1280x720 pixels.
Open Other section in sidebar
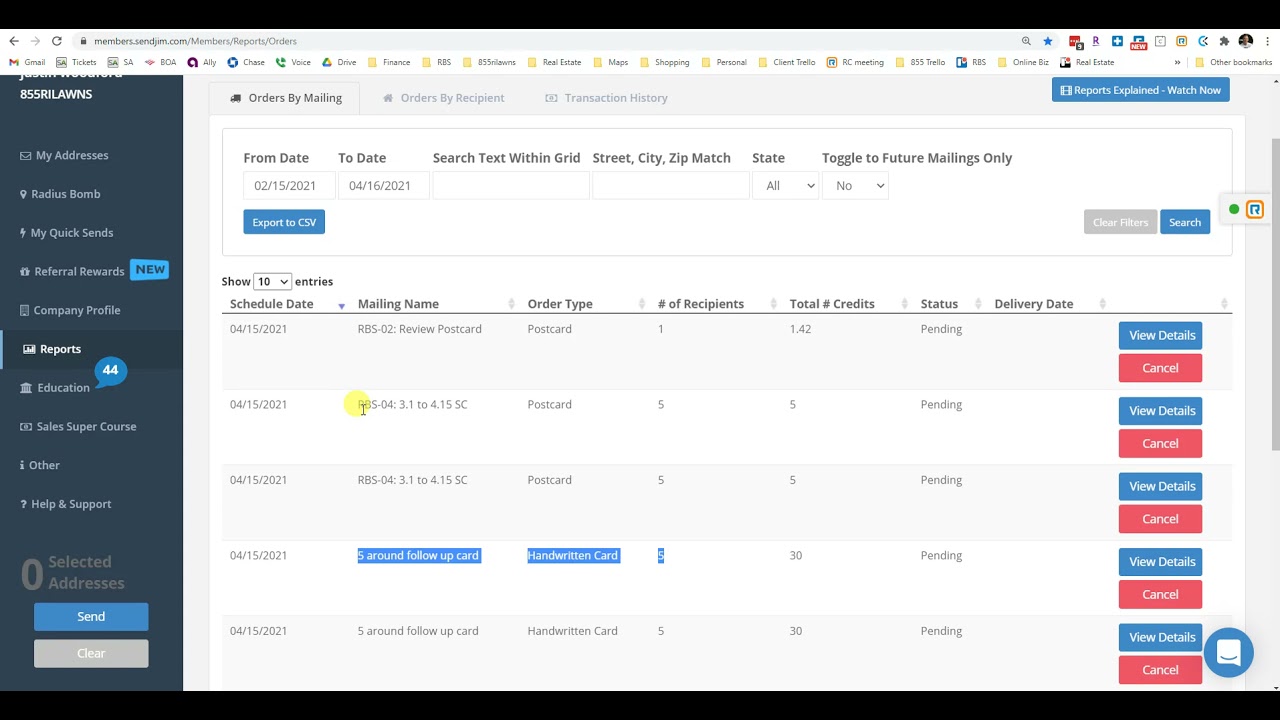click(x=40, y=465)
